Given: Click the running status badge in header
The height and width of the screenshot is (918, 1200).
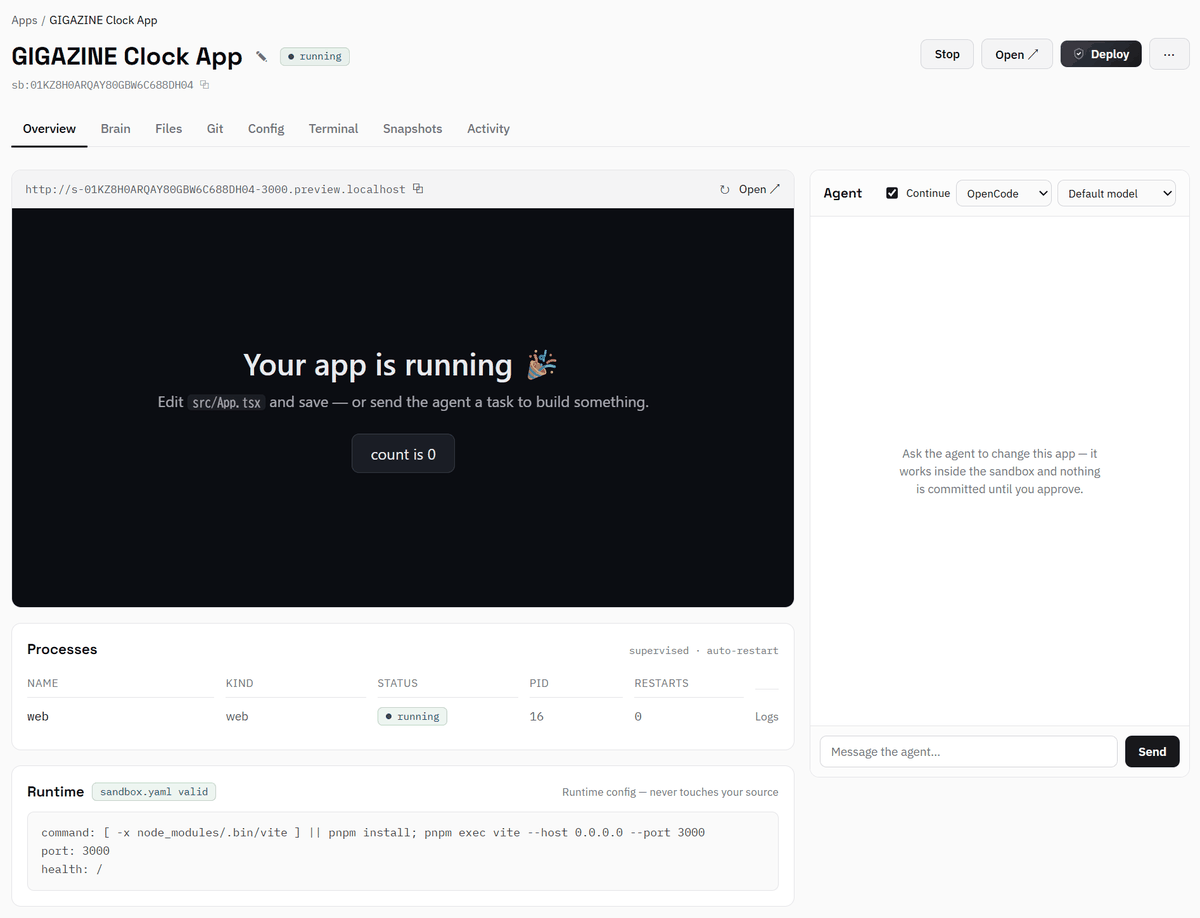Looking at the screenshot, I should click(x=314, y=56).
